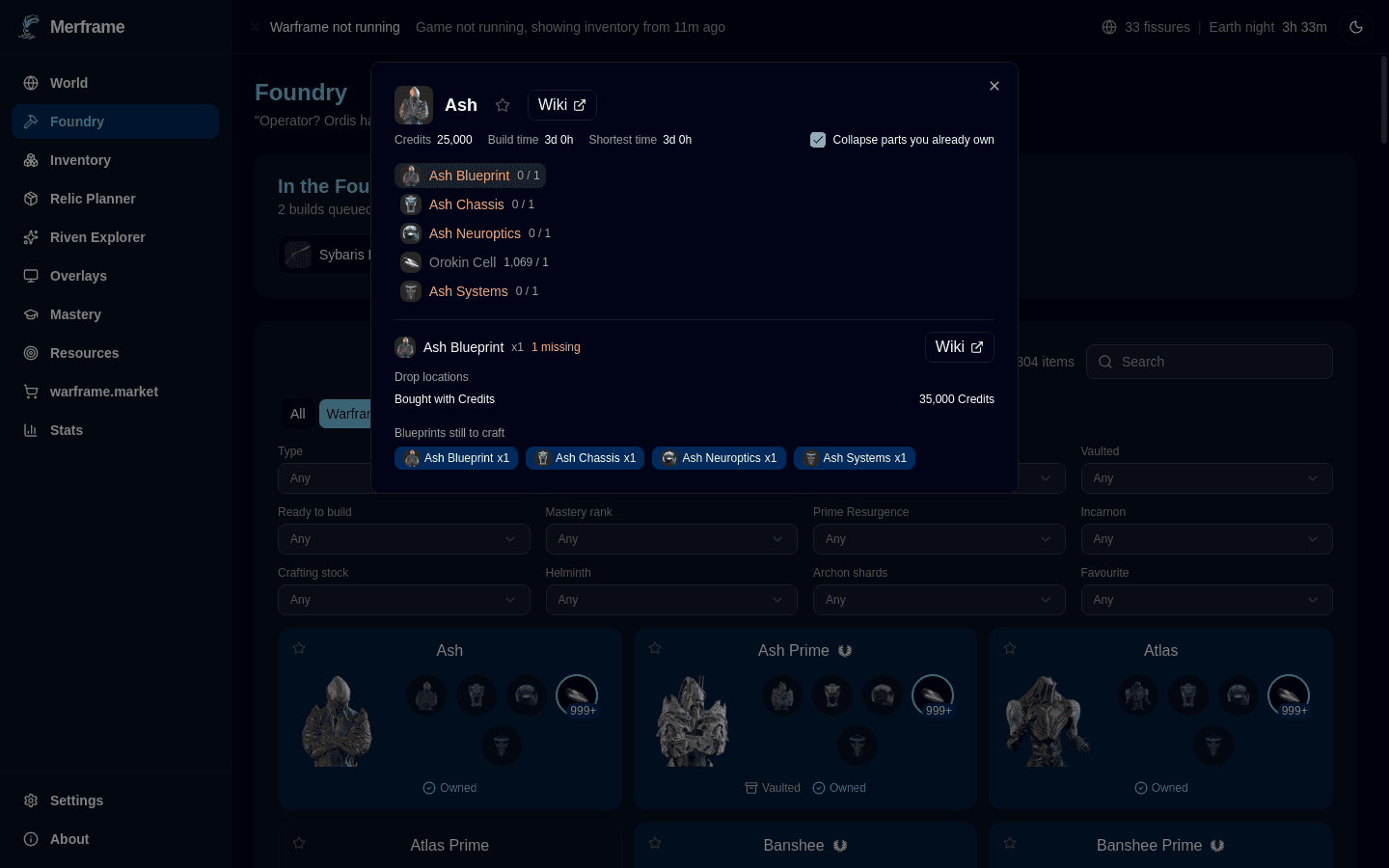
Task: Click Ash card chassis part icon
Action: click(477, 695)
